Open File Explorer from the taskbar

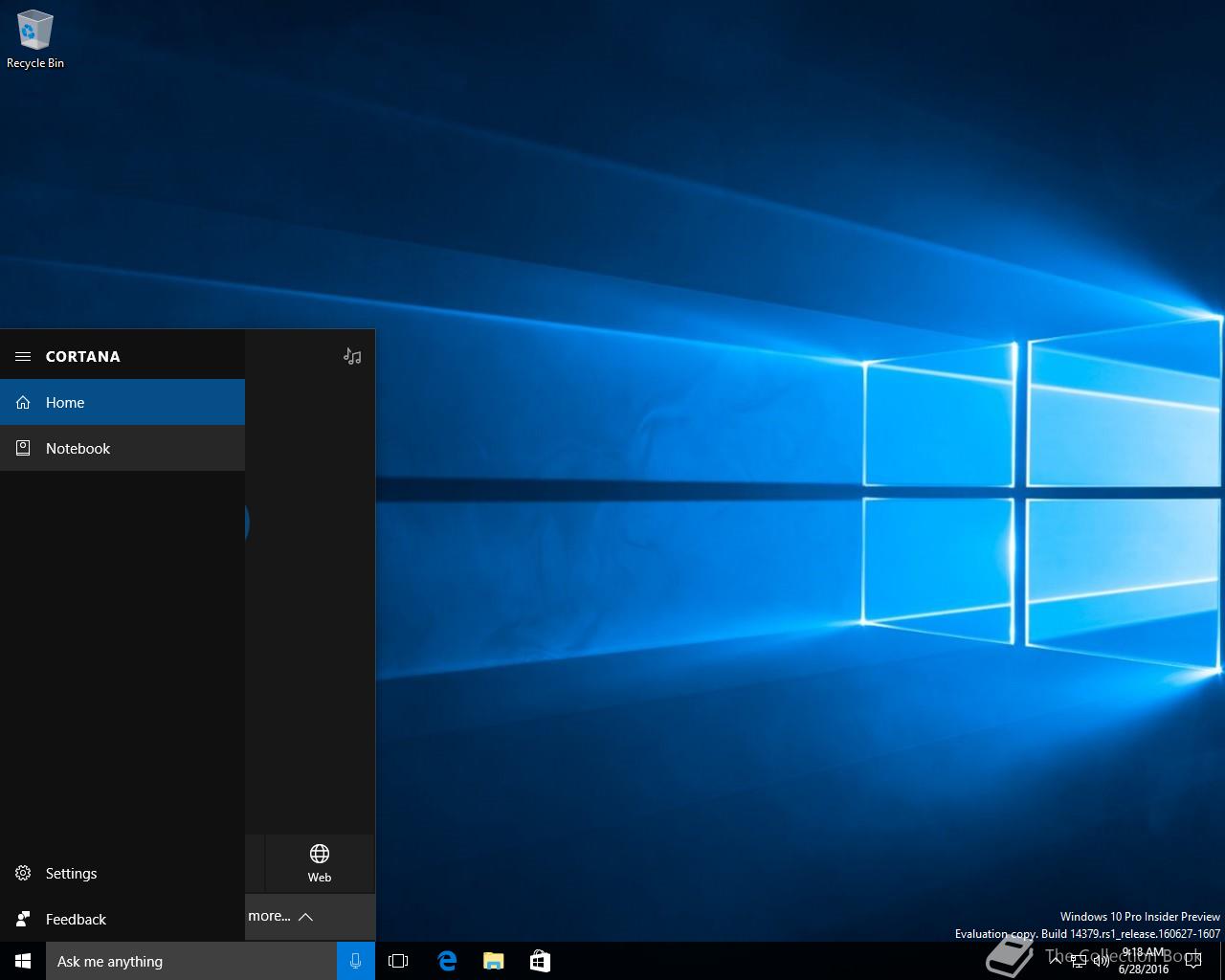pos(494,961)
